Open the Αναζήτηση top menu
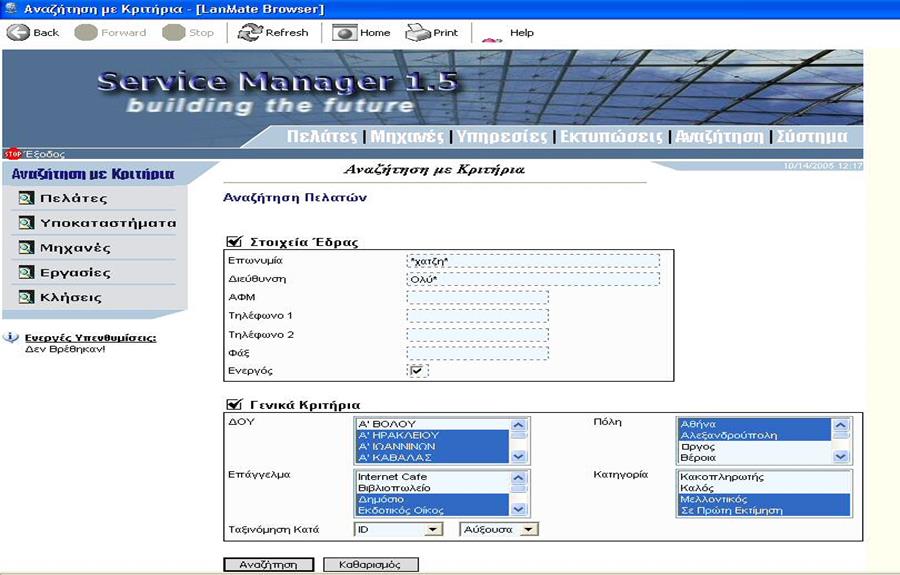This screenshot has width=900, height=575. click(x=720, y=137)
